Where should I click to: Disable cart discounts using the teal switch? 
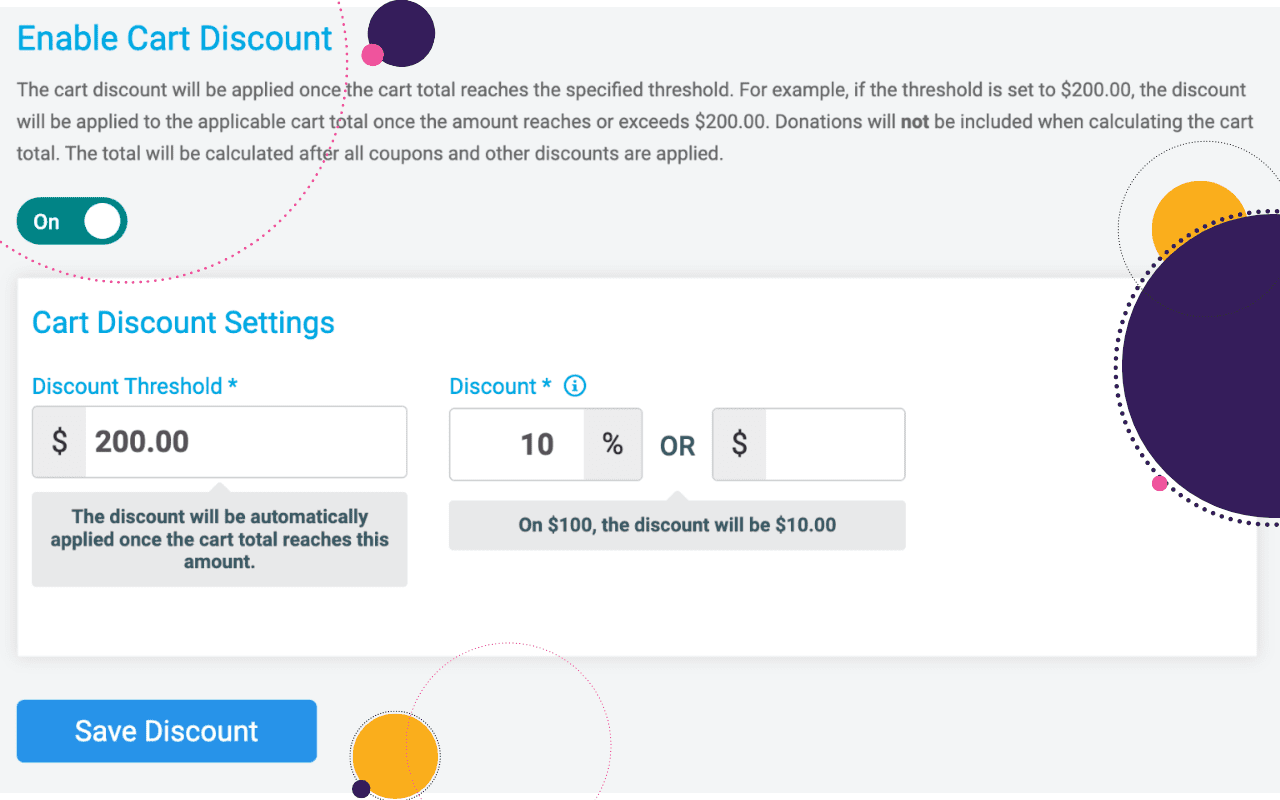coord(71,221)
